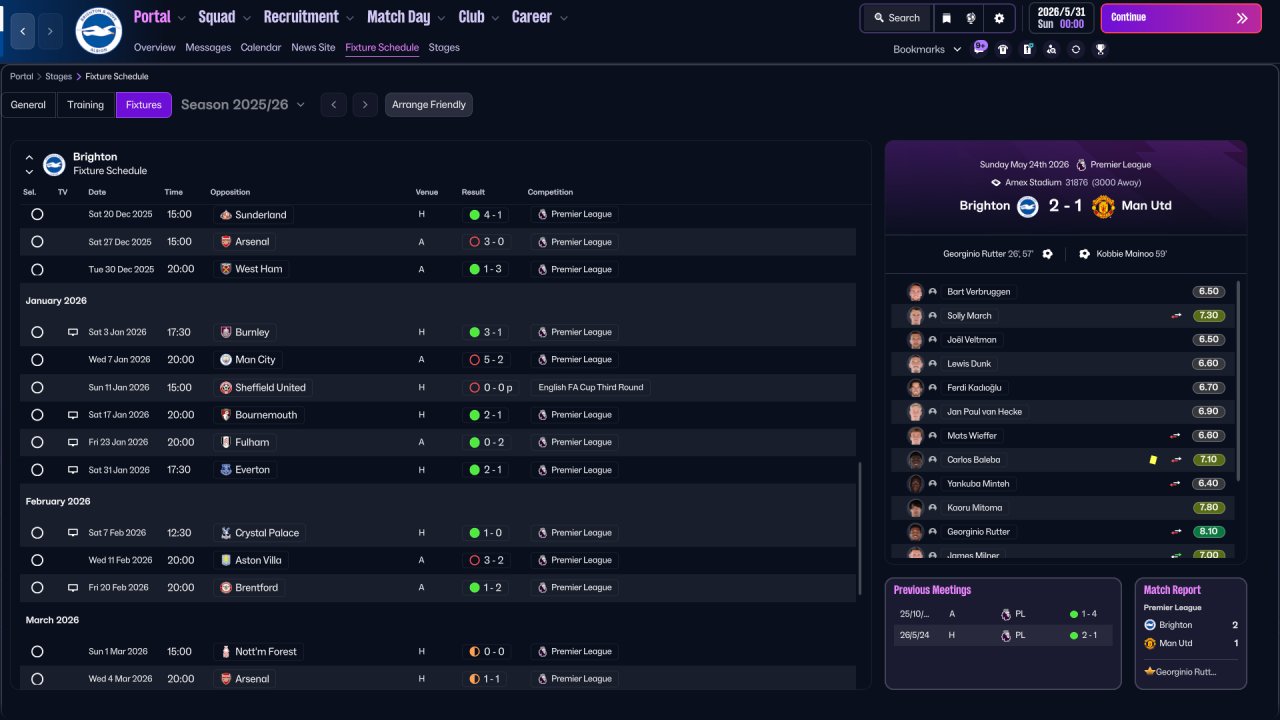Screen dimensions: 1280x720
Task: Select the Burnley fixture radio button
Action: point(37,332)
